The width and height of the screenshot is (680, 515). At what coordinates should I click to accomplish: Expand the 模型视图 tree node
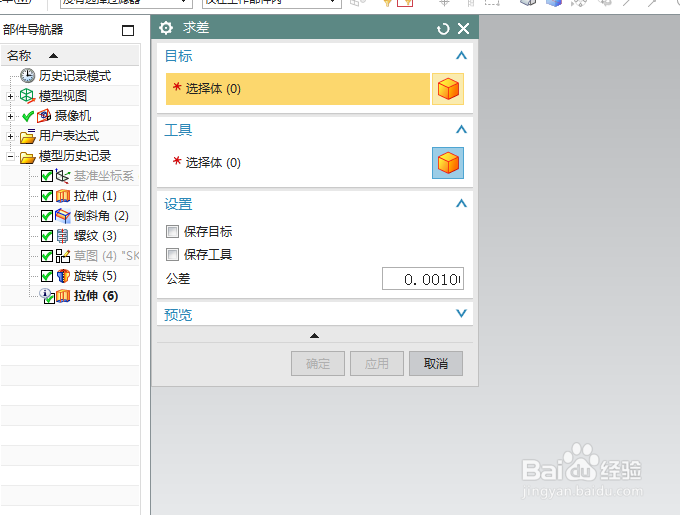coord(10,96)
